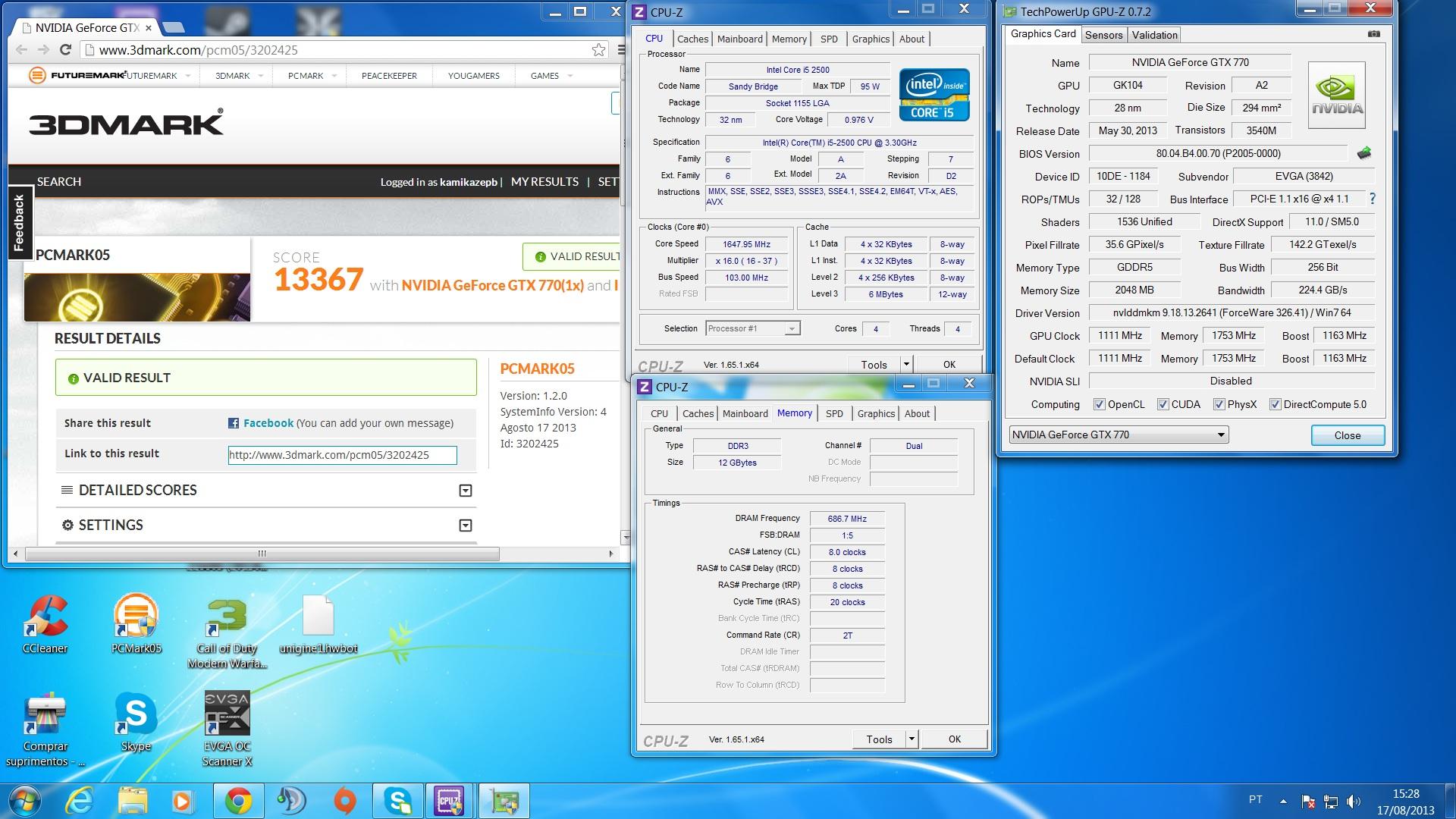This screenshot has height=819, width=1456.
Task: Switch to Mainboard tab in upper CPU-Z
Action: 740,39
